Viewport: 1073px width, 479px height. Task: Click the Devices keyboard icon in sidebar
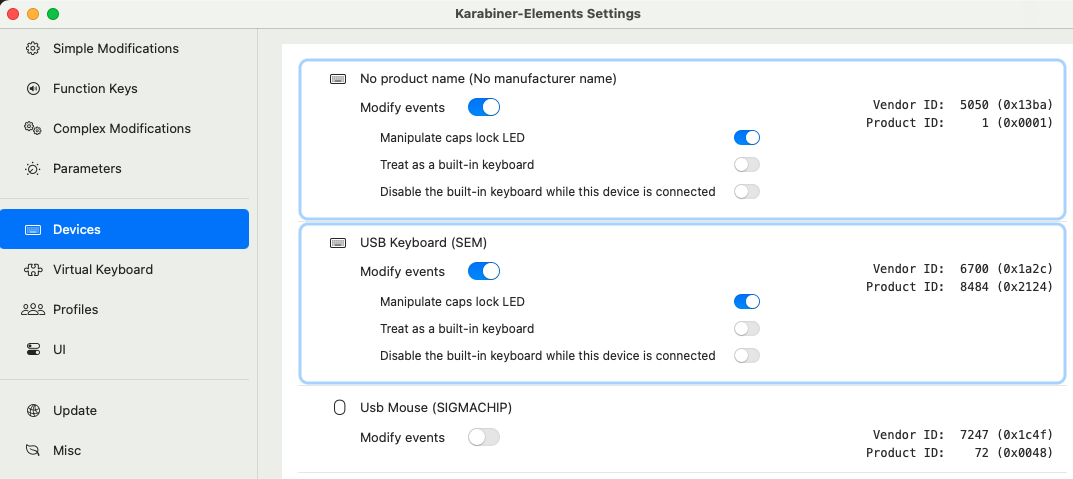[x=33, y=229]
